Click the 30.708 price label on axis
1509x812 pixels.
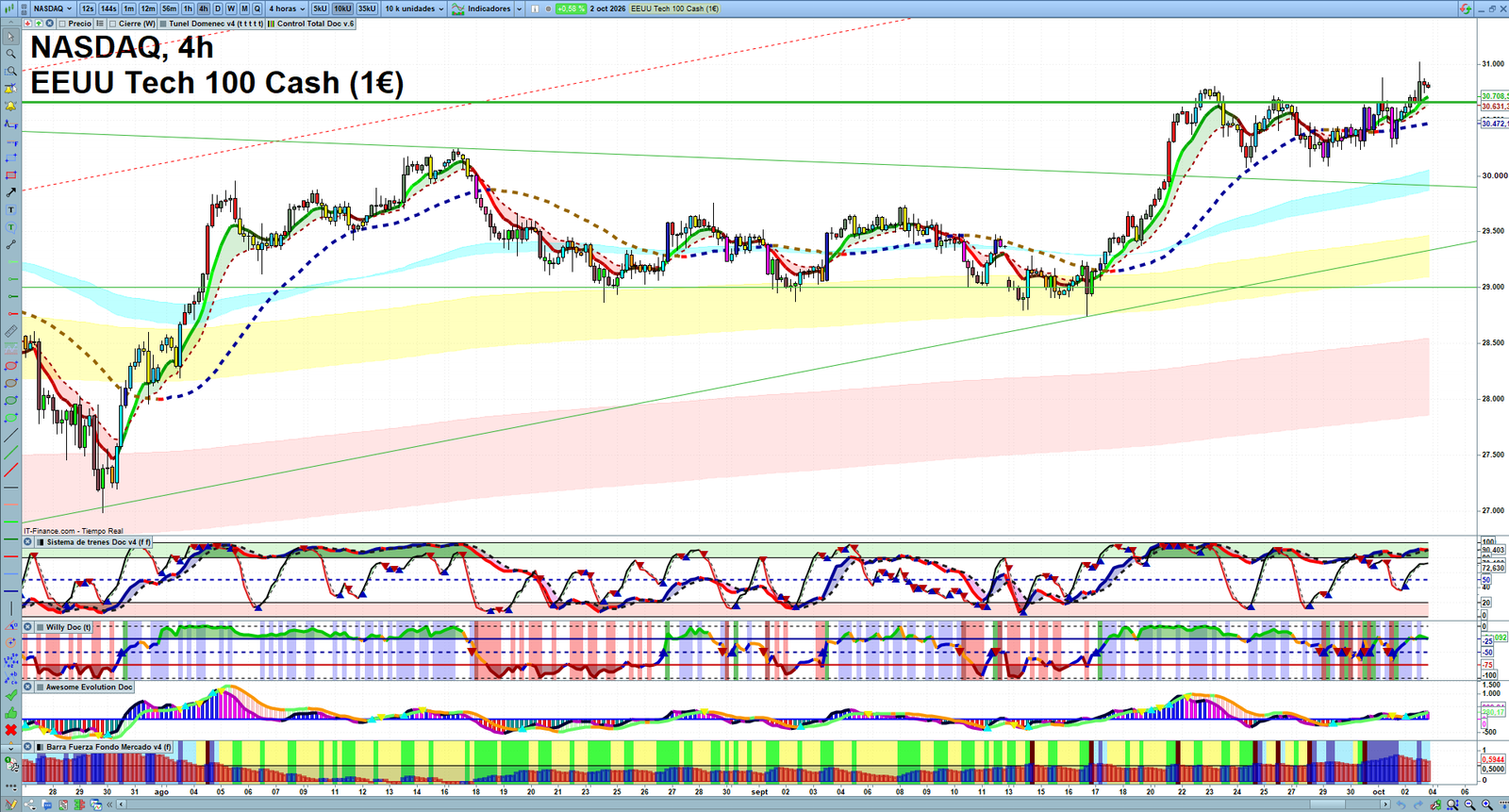point(1494,96)
